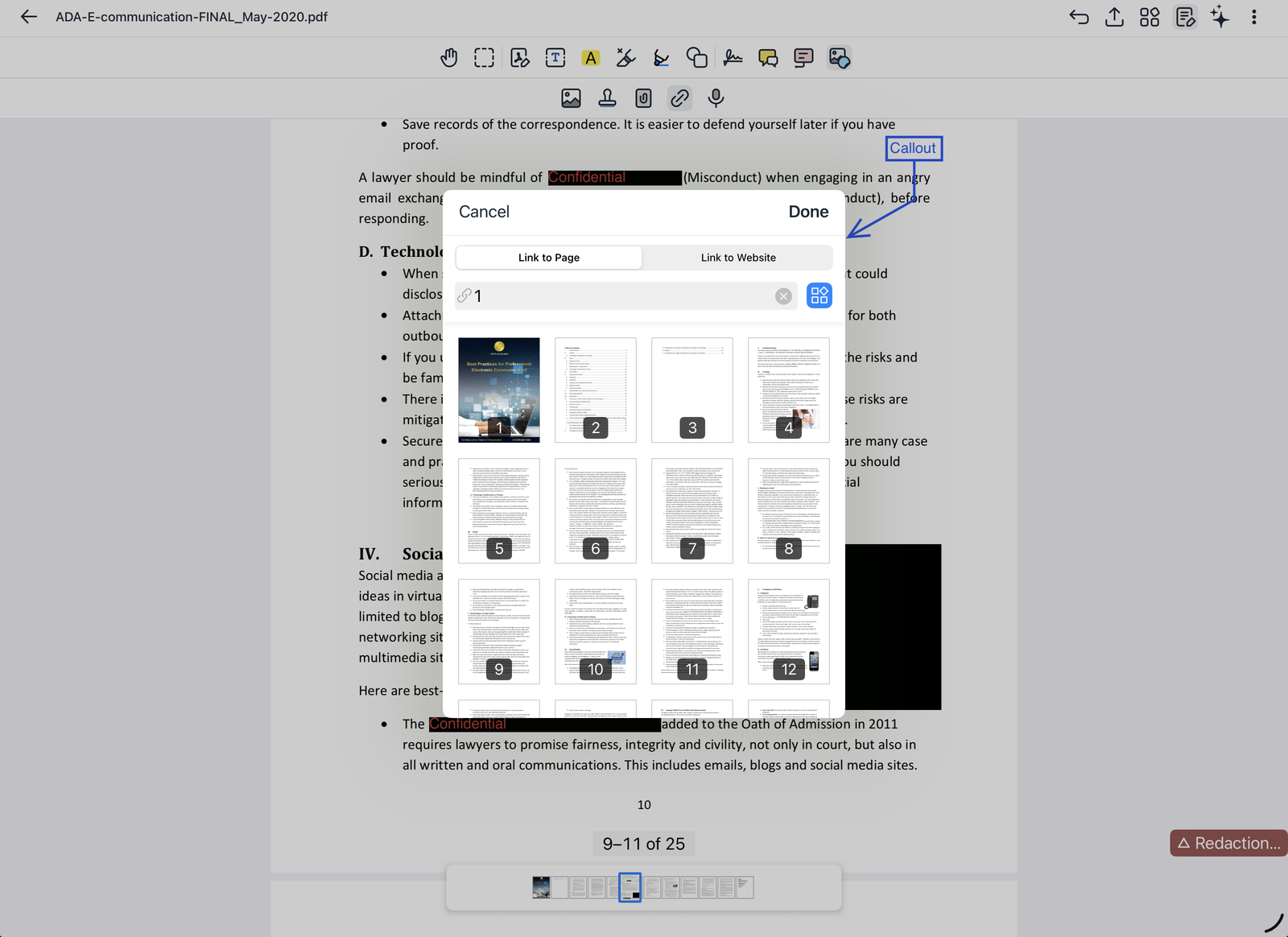Click the page number input field

click(625, 296)
